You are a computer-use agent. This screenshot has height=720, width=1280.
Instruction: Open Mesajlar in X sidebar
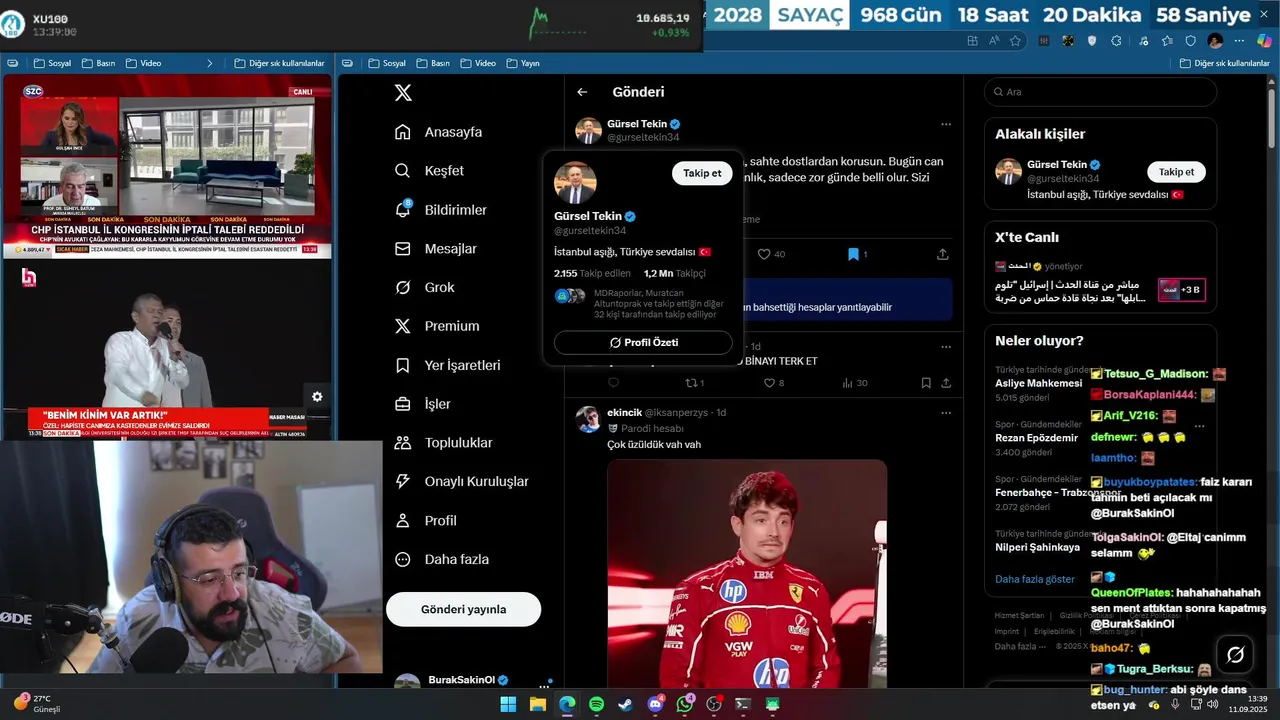(x=435, y=249)
